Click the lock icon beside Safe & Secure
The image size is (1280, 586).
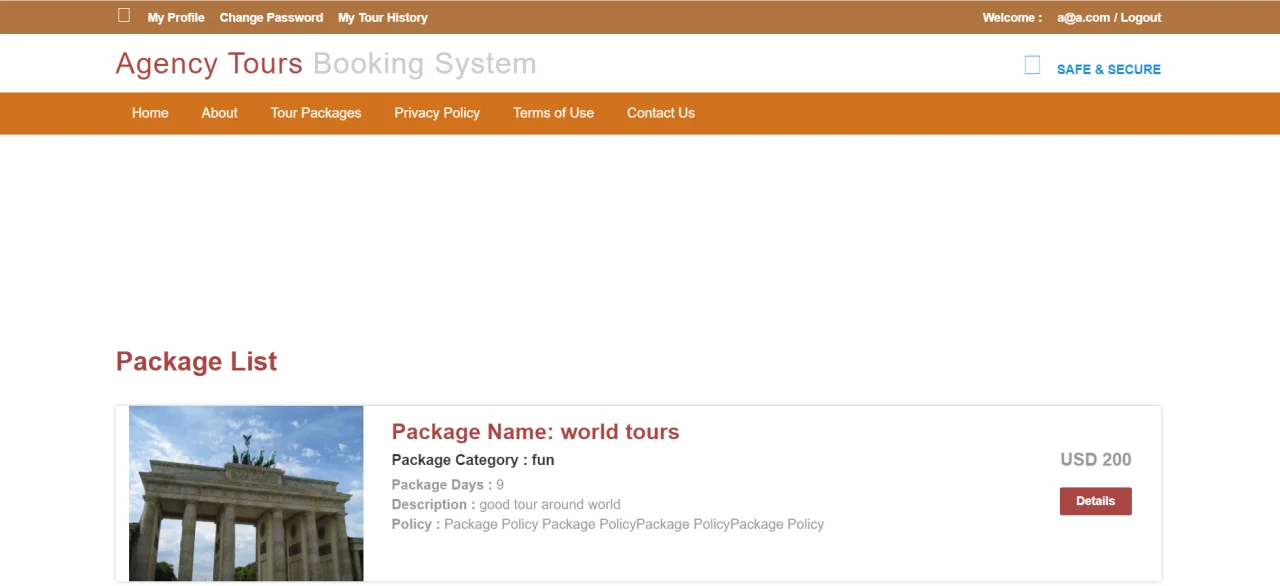click(x=1032, y=66)
